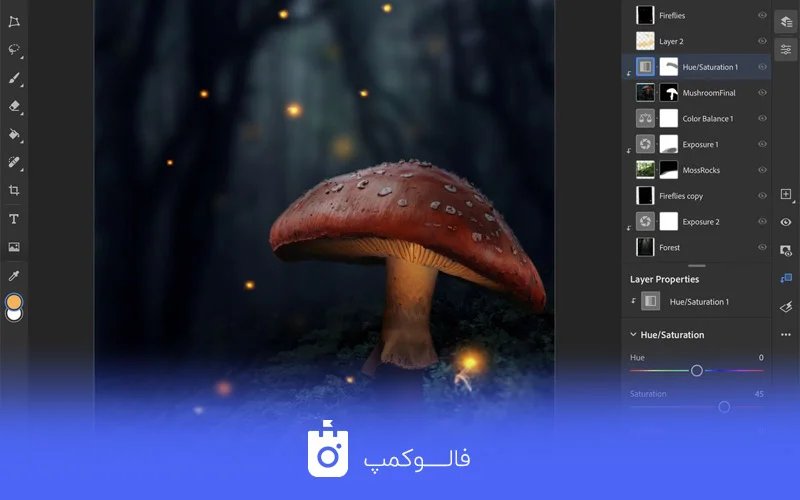Hide the MossRocks layer

coord(762,170)
